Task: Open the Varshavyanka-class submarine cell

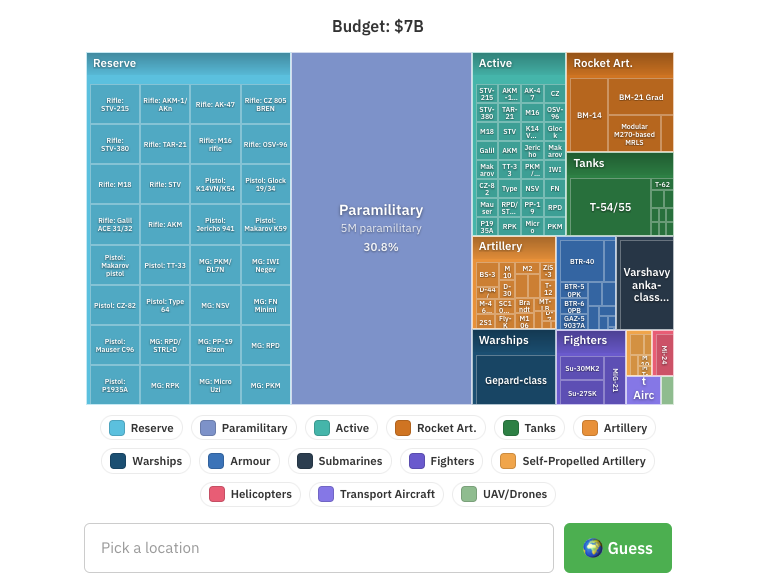Action: (645, 284)
